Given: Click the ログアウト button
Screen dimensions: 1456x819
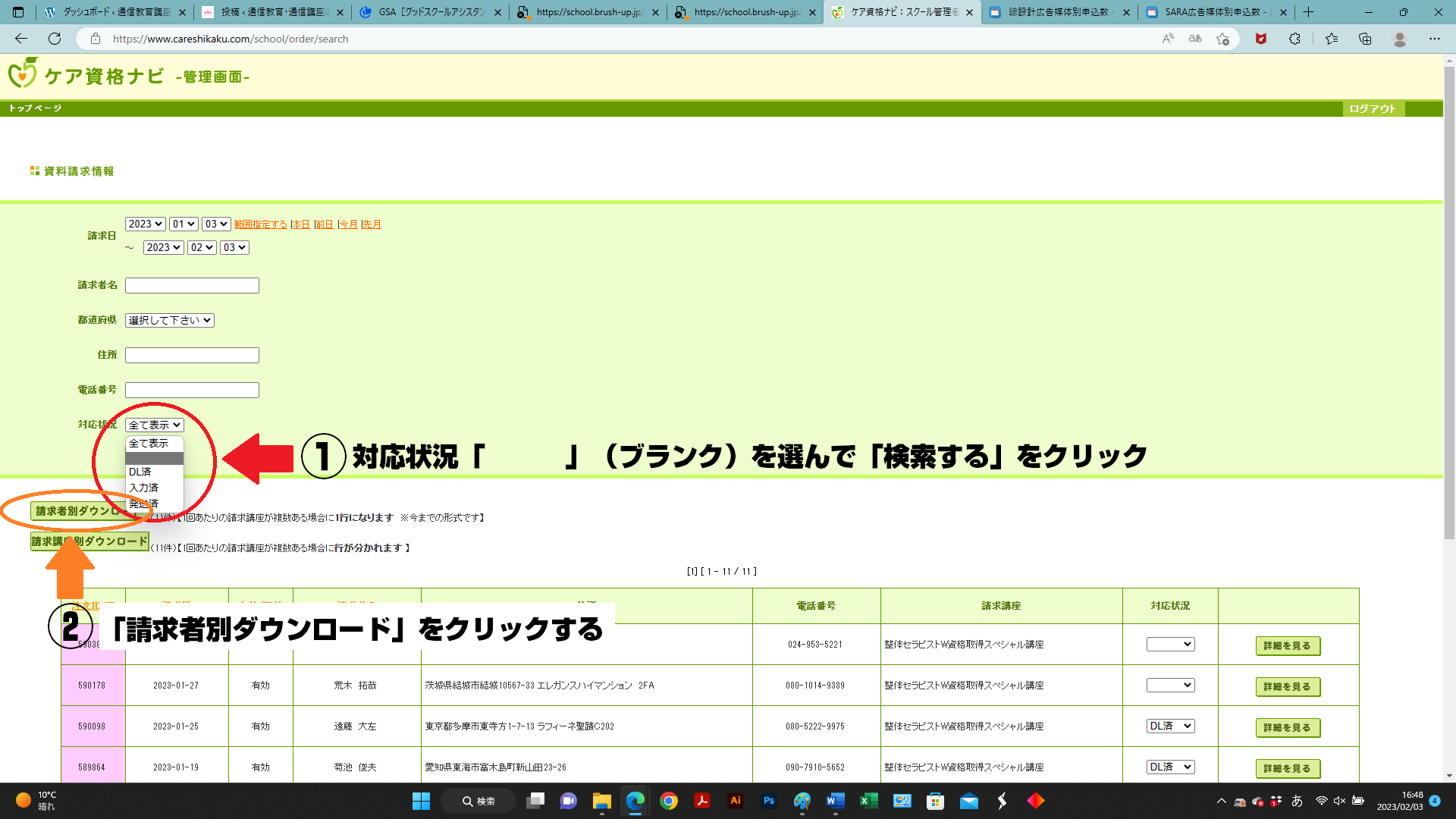Looking at the screenshot, I should click(x=1372, y=109).
